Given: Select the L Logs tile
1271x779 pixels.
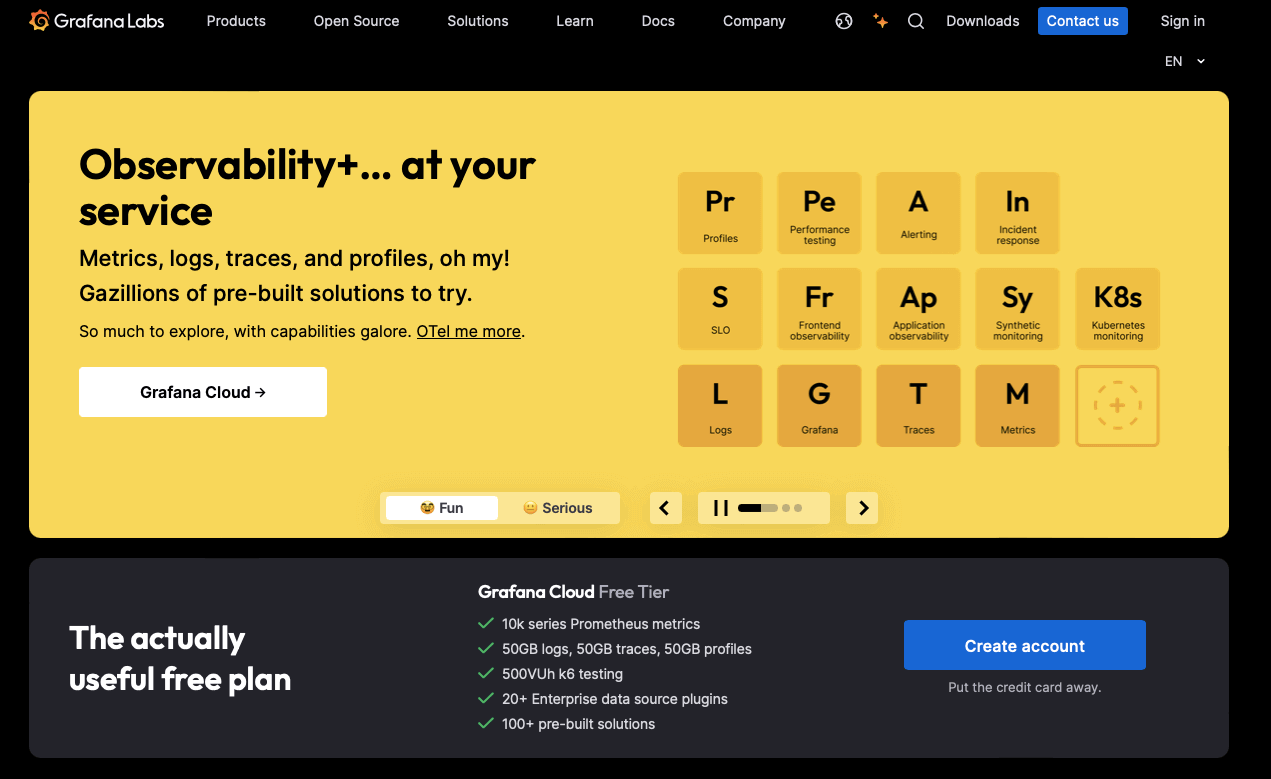Looking at the screenshot, I should click(720, 405).
